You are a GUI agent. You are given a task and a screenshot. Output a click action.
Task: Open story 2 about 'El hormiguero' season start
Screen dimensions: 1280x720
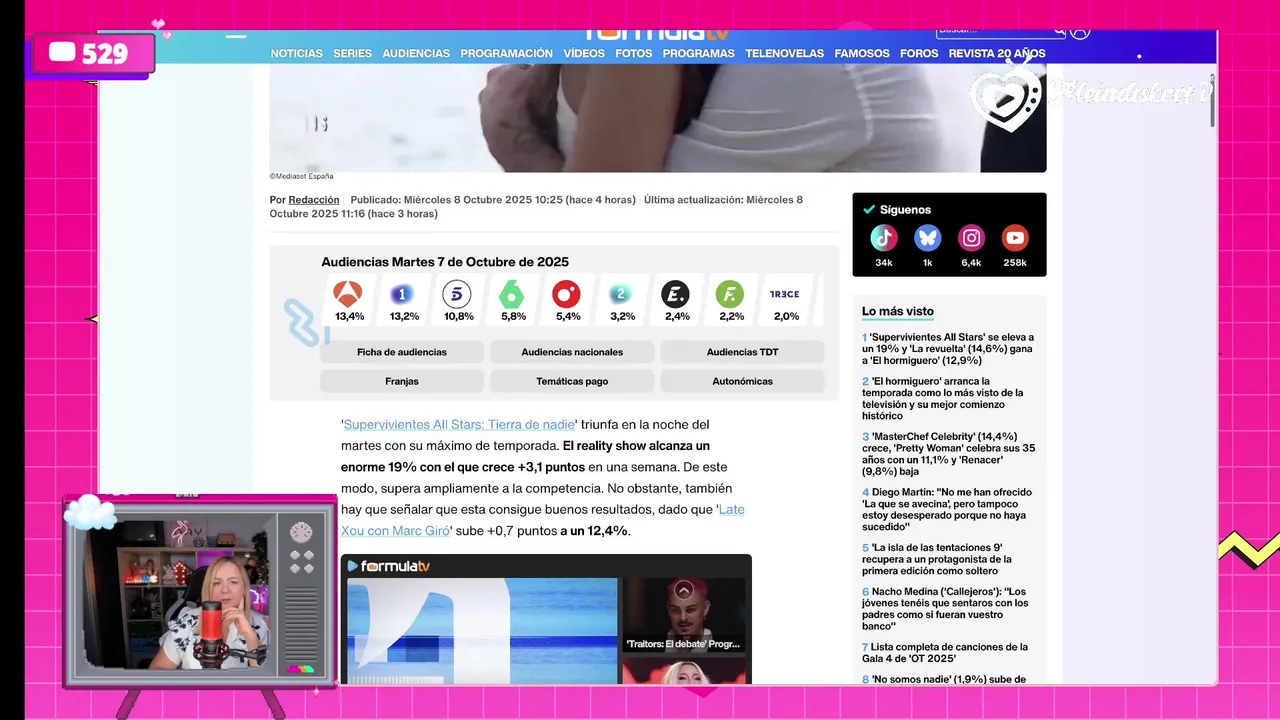[x=943, y=398]
